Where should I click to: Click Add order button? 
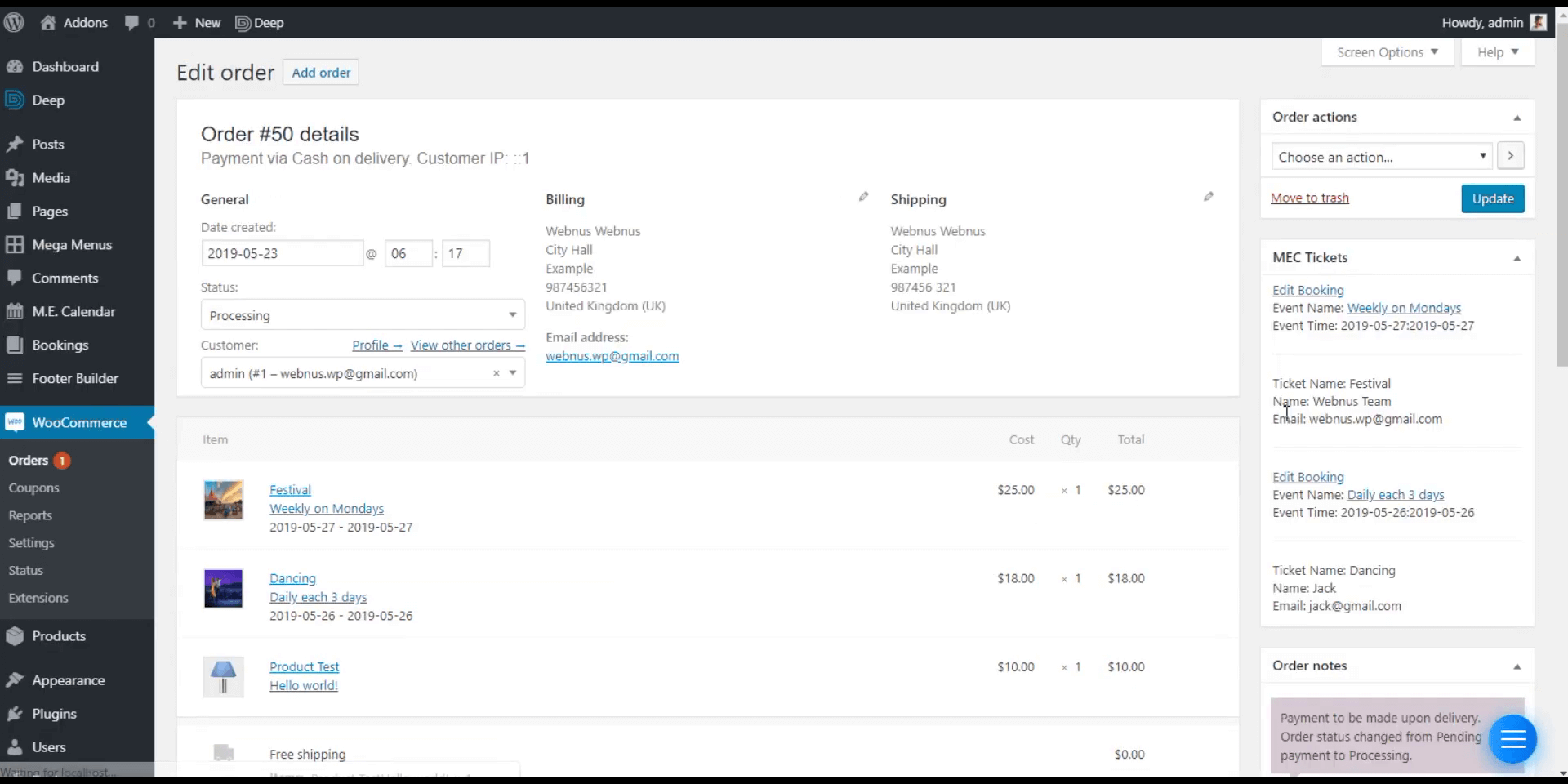tap(321, 73)
